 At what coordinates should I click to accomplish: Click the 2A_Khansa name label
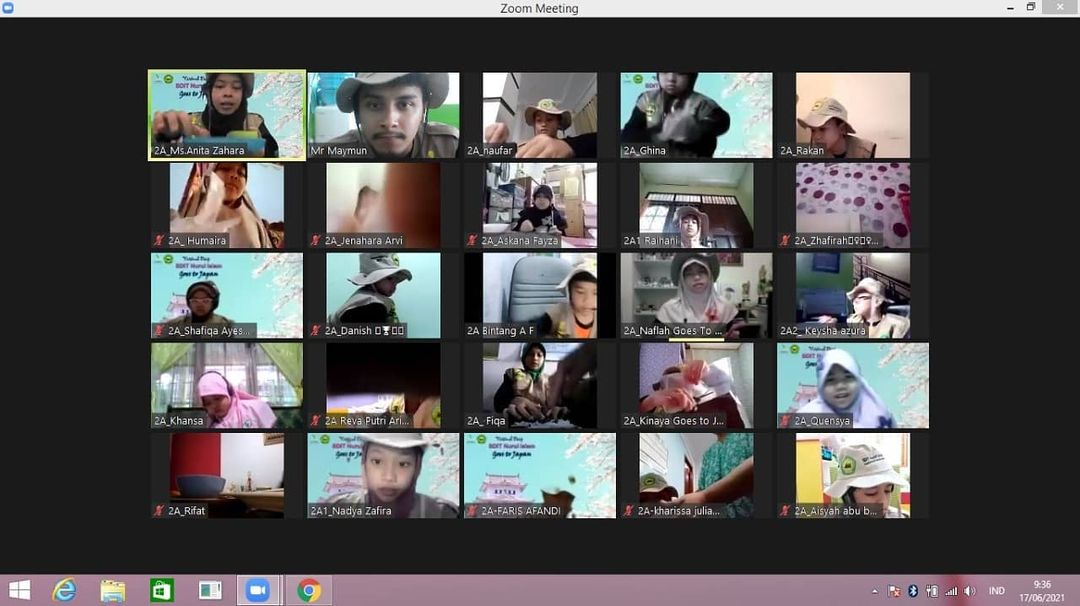click(179, 421)
